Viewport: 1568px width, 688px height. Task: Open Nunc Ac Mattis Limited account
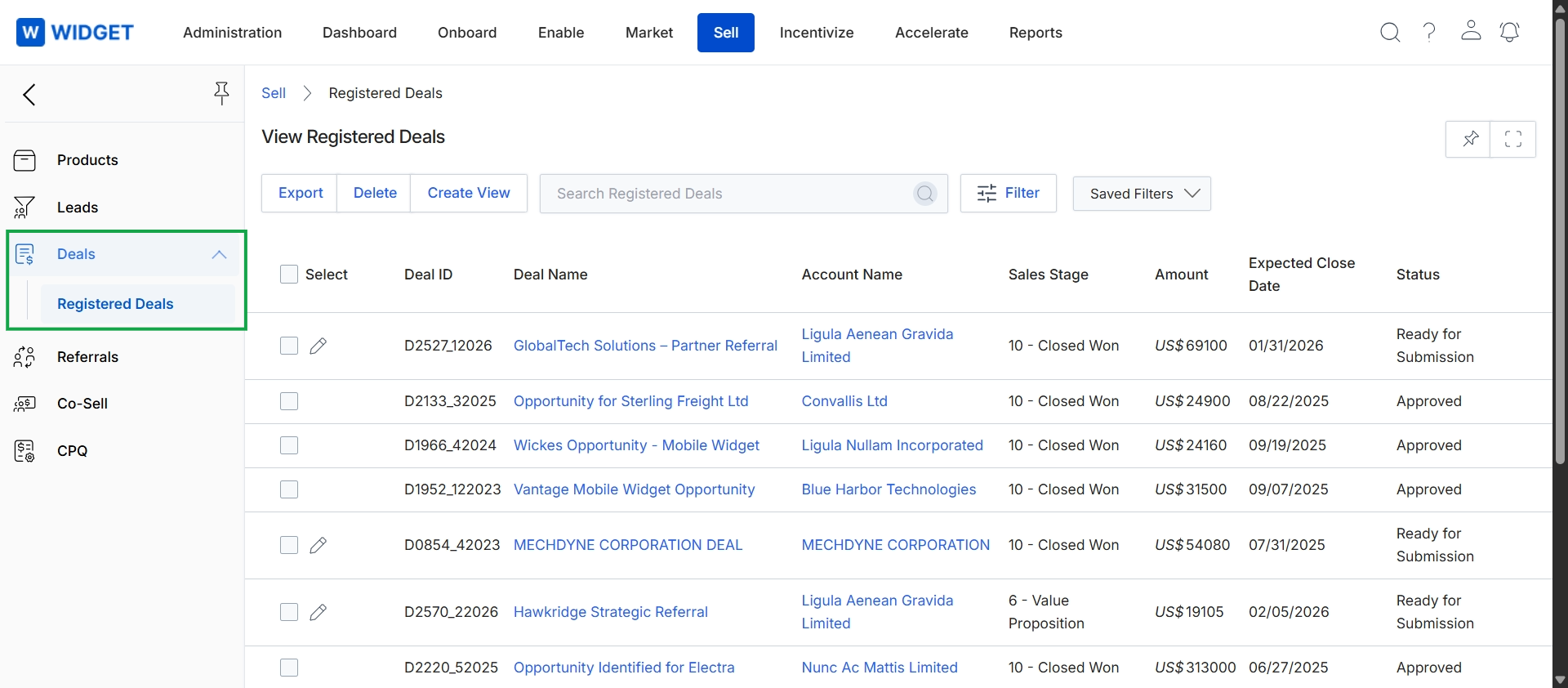tap(880, 668)
